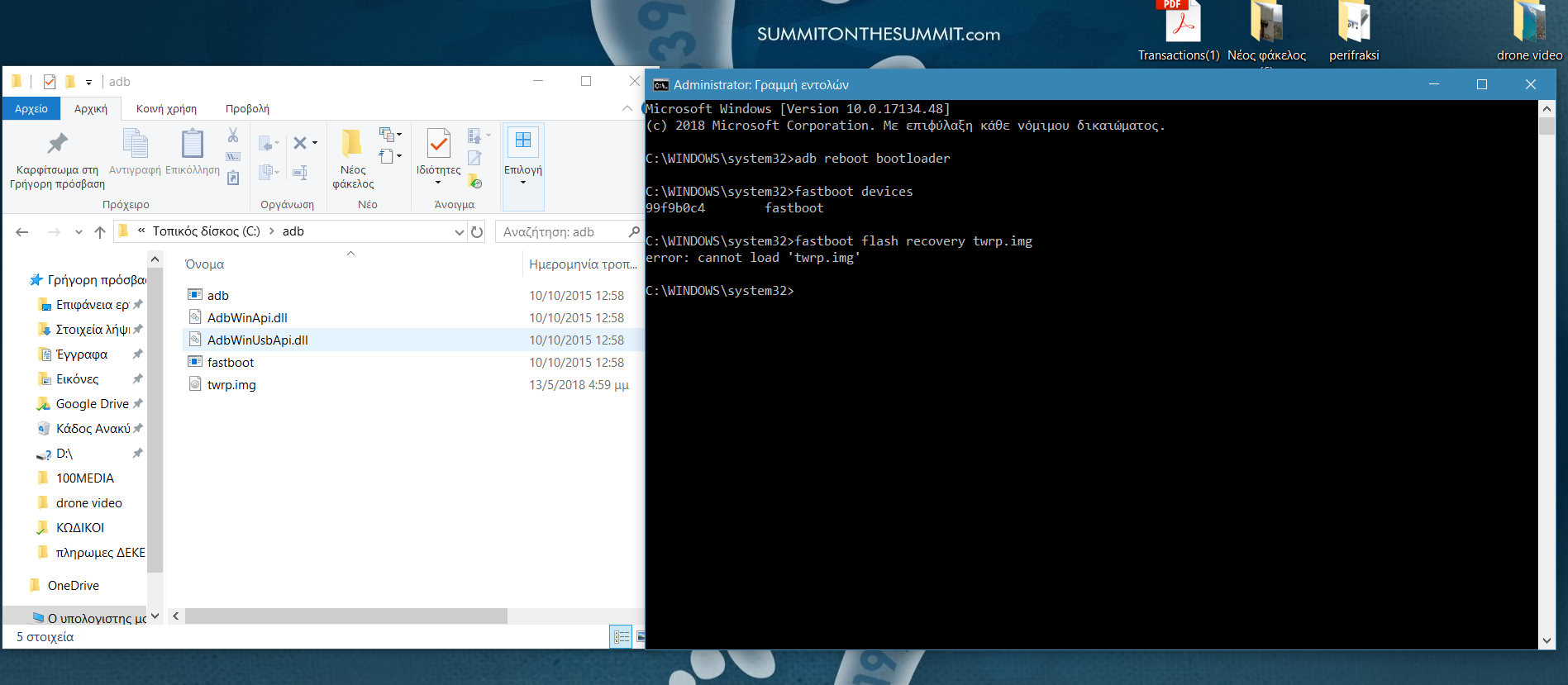Sort files by the Όνομα column header
The width and height of the screenshot is (1568, 685).
[205, 264]
